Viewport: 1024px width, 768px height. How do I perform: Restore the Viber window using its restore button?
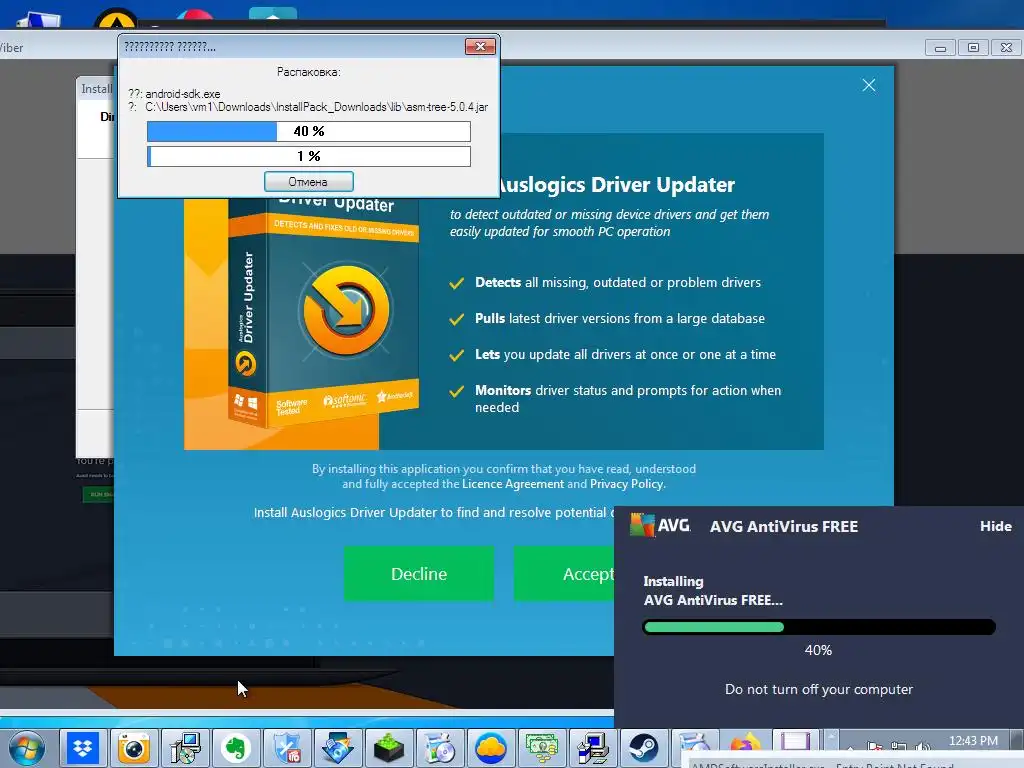click(x=973, y=48)
